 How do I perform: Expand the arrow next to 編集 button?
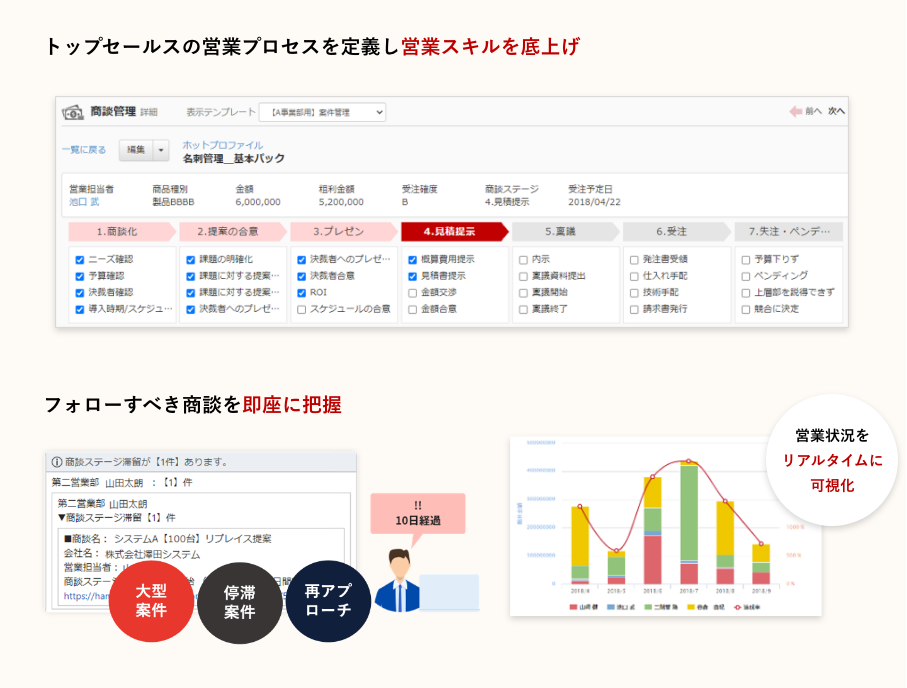pos(162,150)
